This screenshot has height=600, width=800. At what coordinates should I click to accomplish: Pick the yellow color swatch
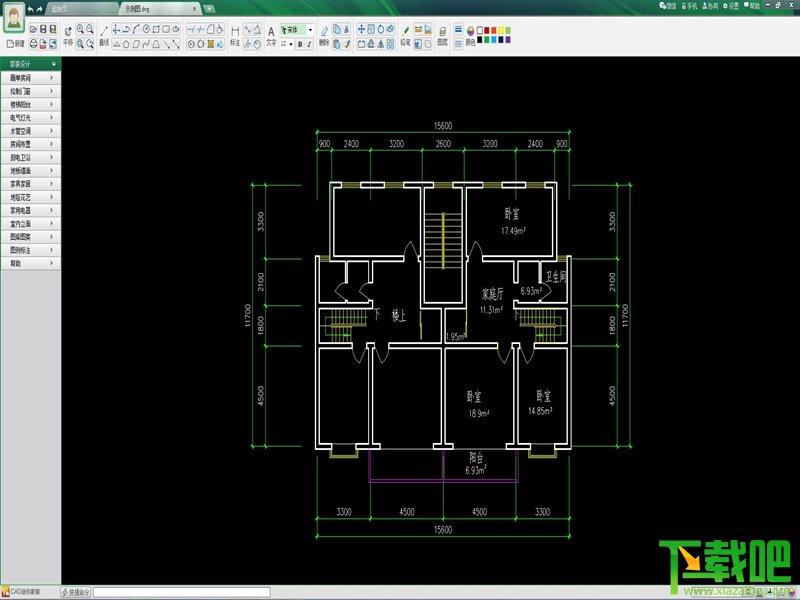501,31
